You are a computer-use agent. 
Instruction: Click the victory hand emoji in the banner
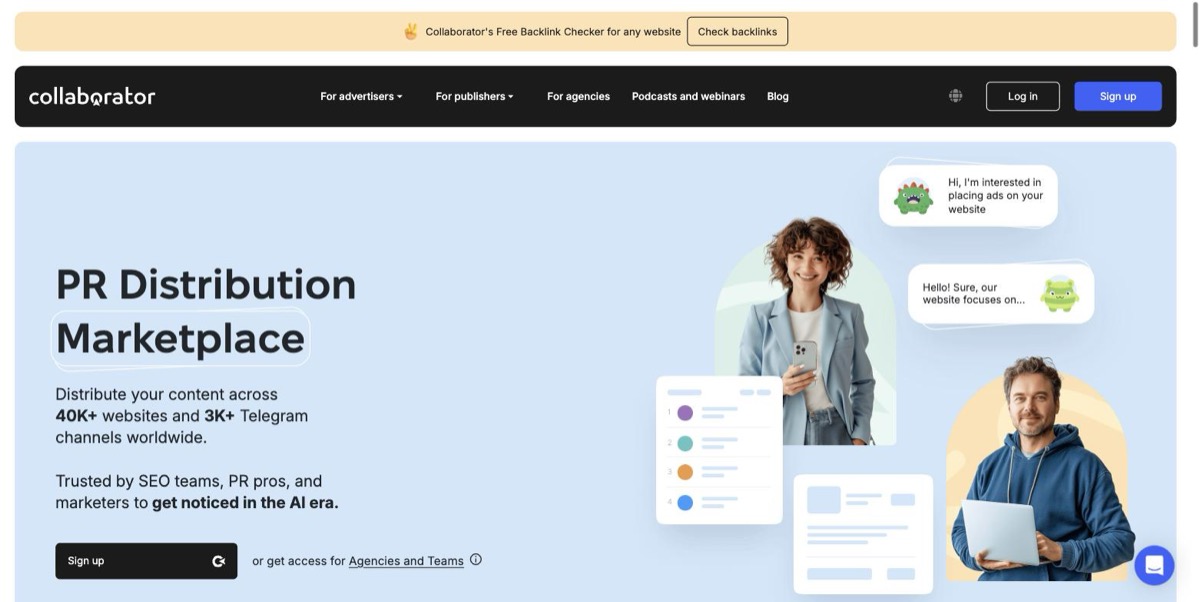point(411,31)
